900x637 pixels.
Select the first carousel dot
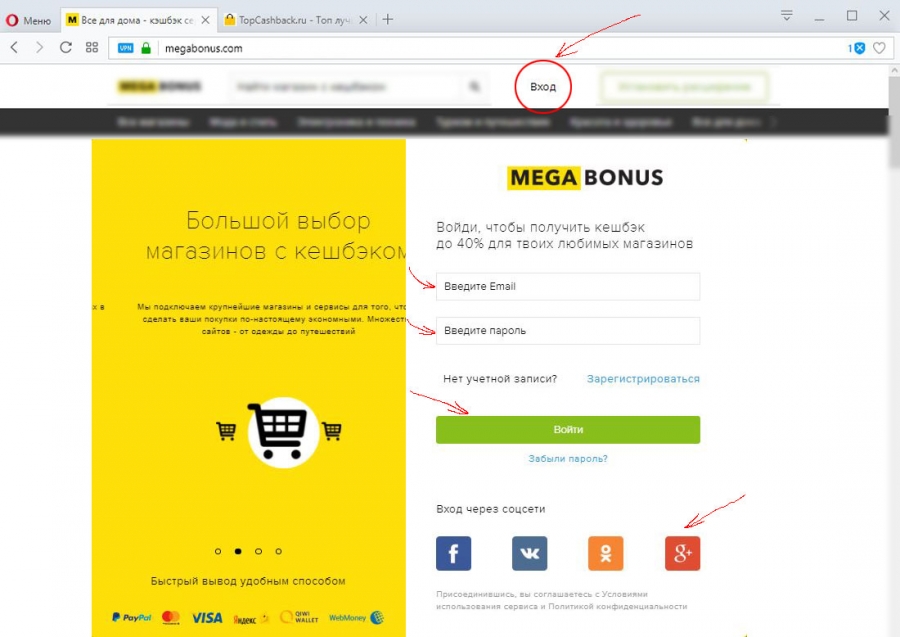(x=218, y=551)
